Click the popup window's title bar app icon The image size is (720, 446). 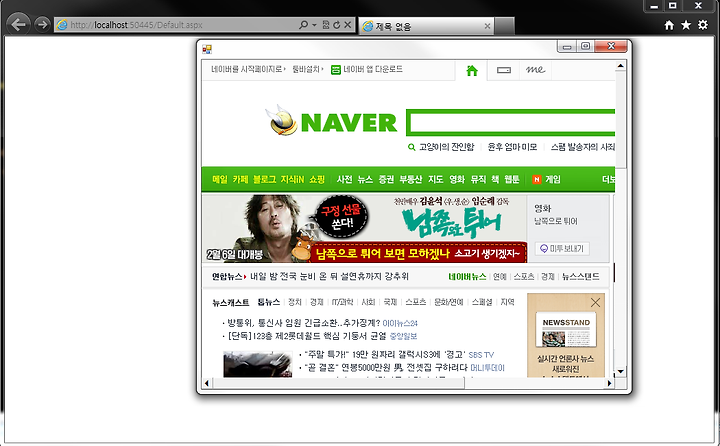tap(207, 49)
